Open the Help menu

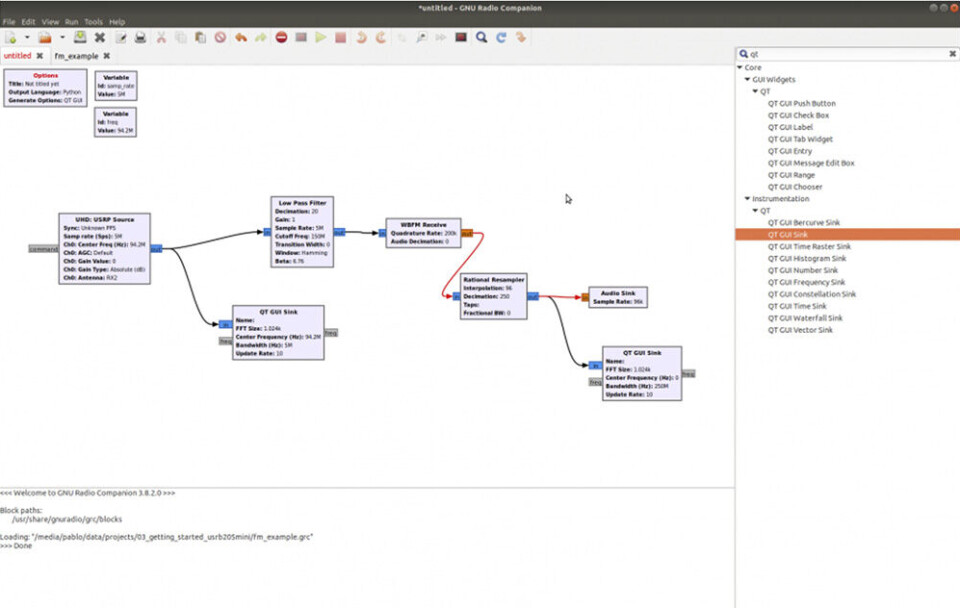[117, 21]
